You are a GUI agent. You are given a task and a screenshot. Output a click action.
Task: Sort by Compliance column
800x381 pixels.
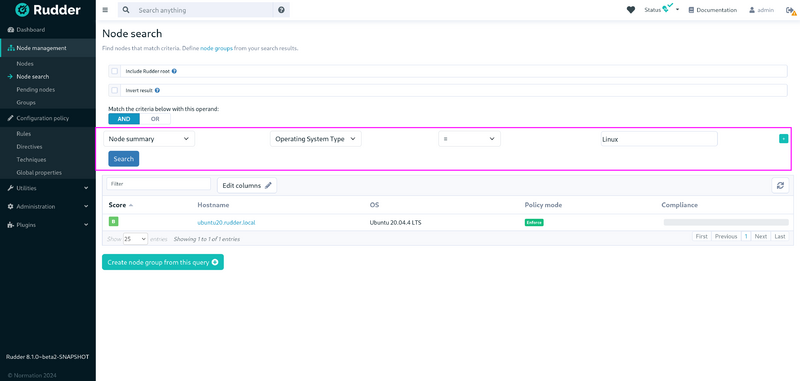point(680,205)
